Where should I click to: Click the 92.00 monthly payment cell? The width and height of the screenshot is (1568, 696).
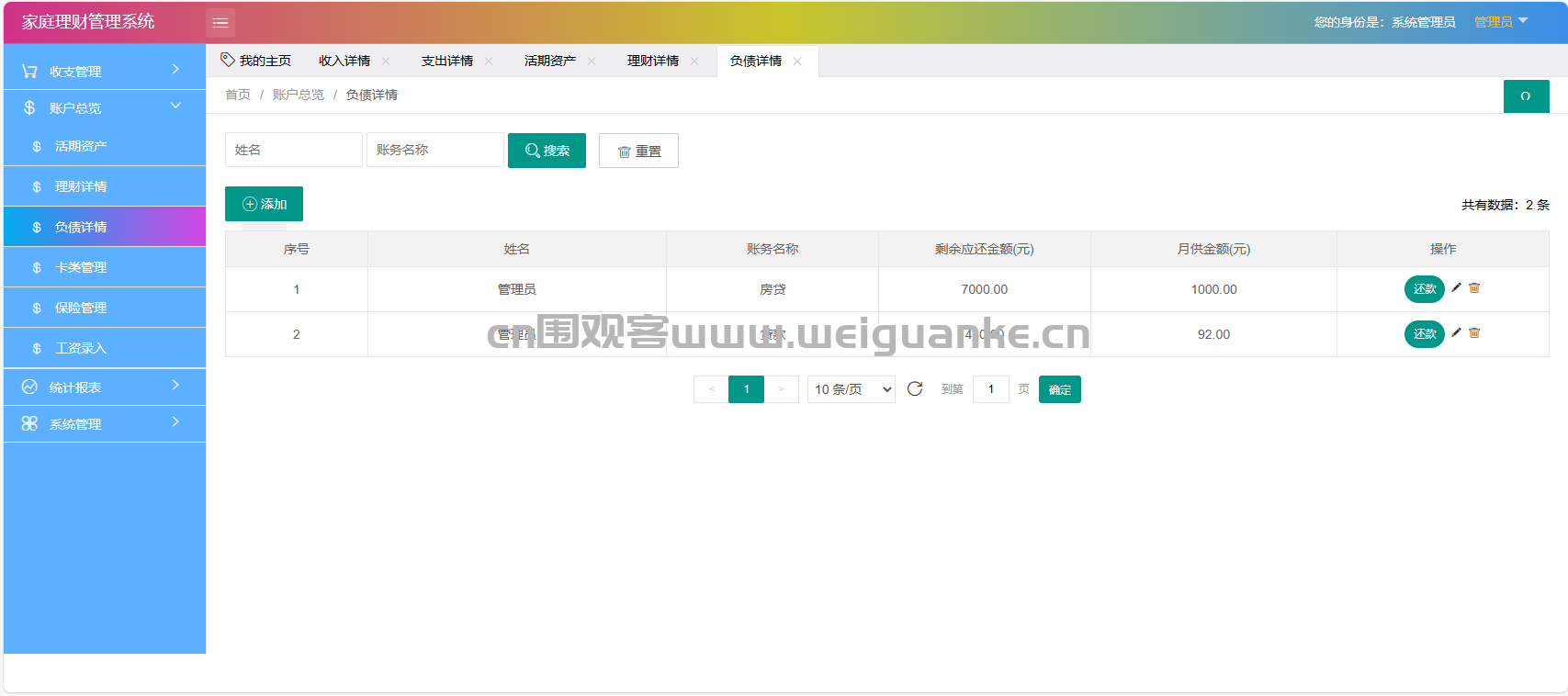tap(1213, 334)
